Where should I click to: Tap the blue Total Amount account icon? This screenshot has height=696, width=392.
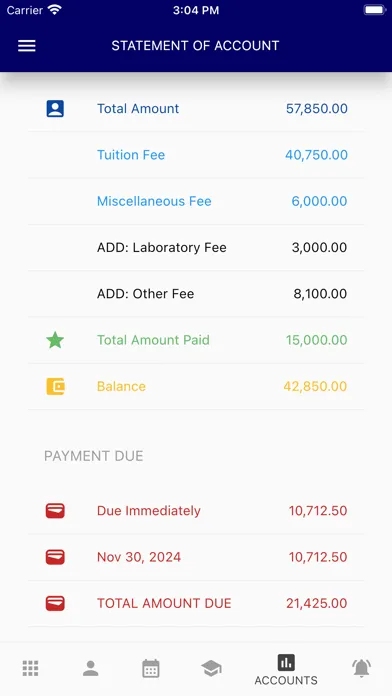pos(55,108)
